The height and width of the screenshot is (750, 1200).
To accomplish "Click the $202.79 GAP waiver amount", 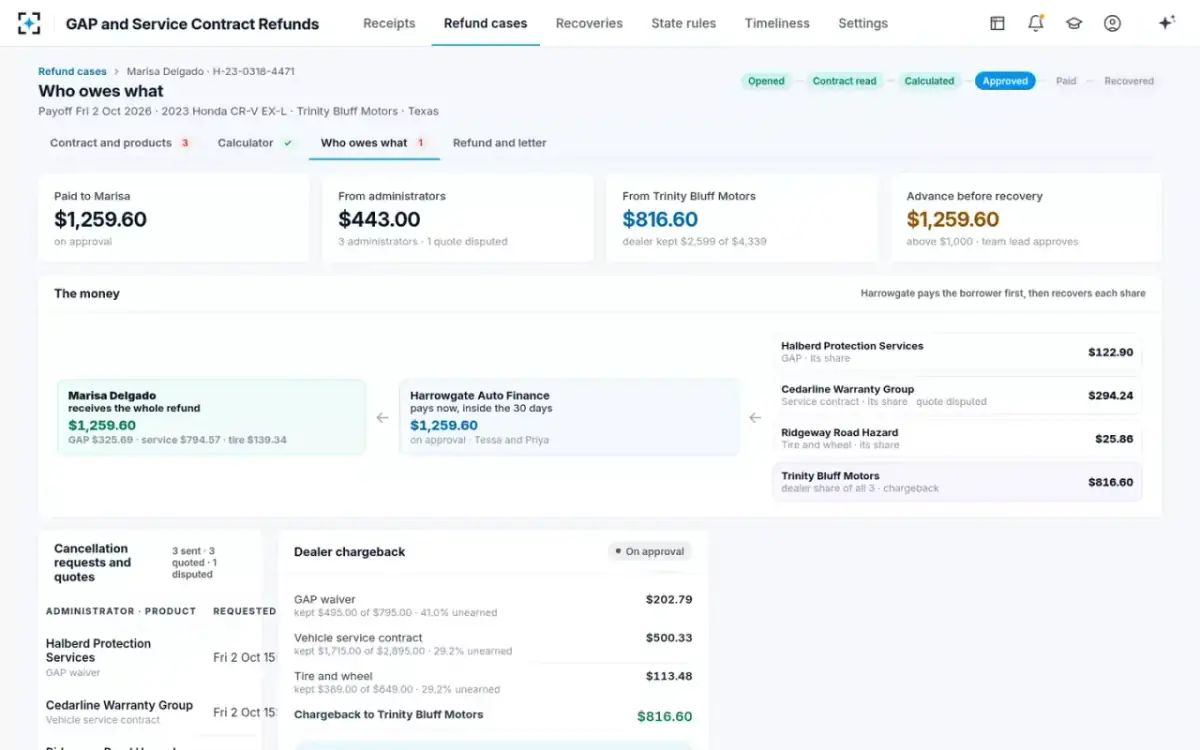I will click(x=669, y=600).
